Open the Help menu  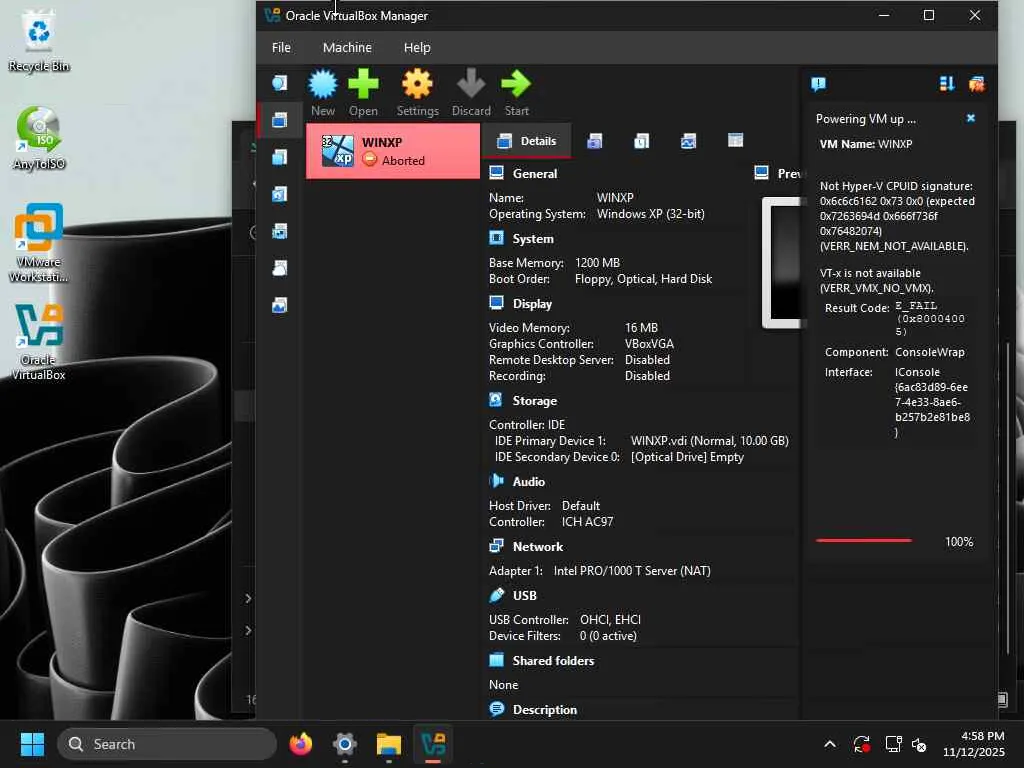coord(417,48)
